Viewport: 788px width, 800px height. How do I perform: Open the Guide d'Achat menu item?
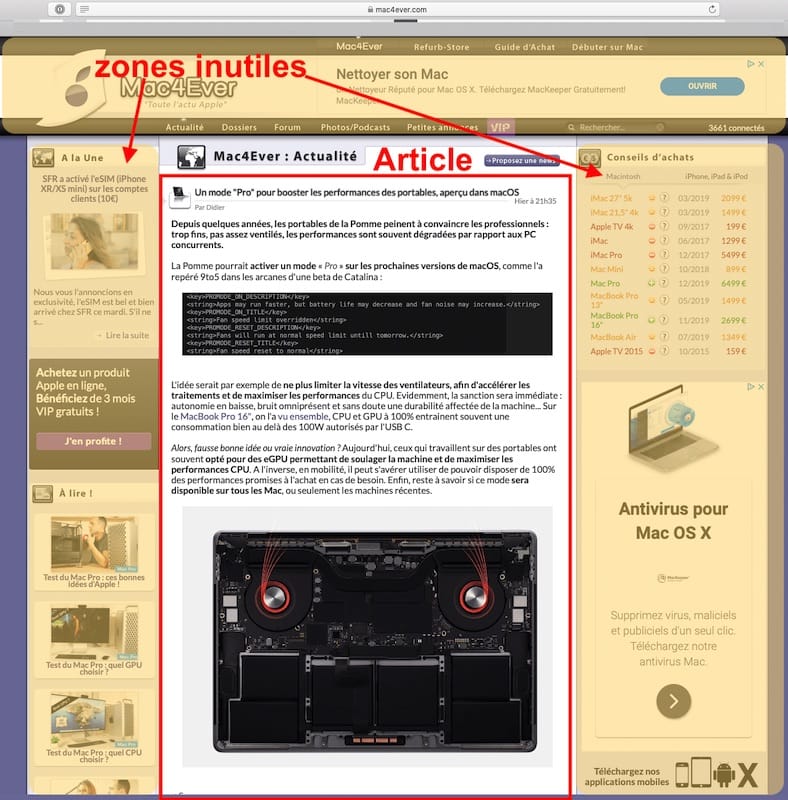[524, 47]
